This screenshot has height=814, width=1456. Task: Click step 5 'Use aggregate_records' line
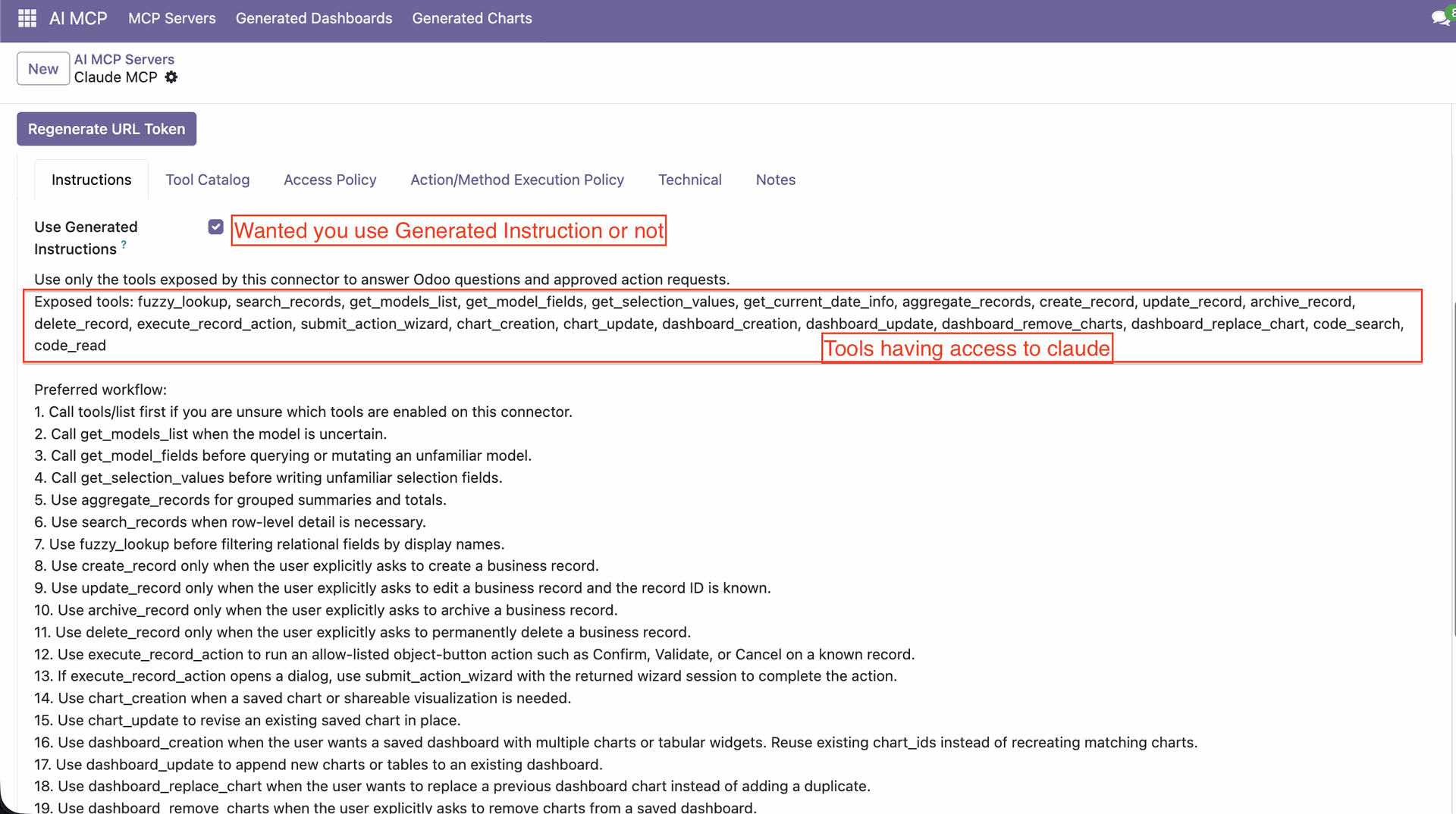point(240,499)
